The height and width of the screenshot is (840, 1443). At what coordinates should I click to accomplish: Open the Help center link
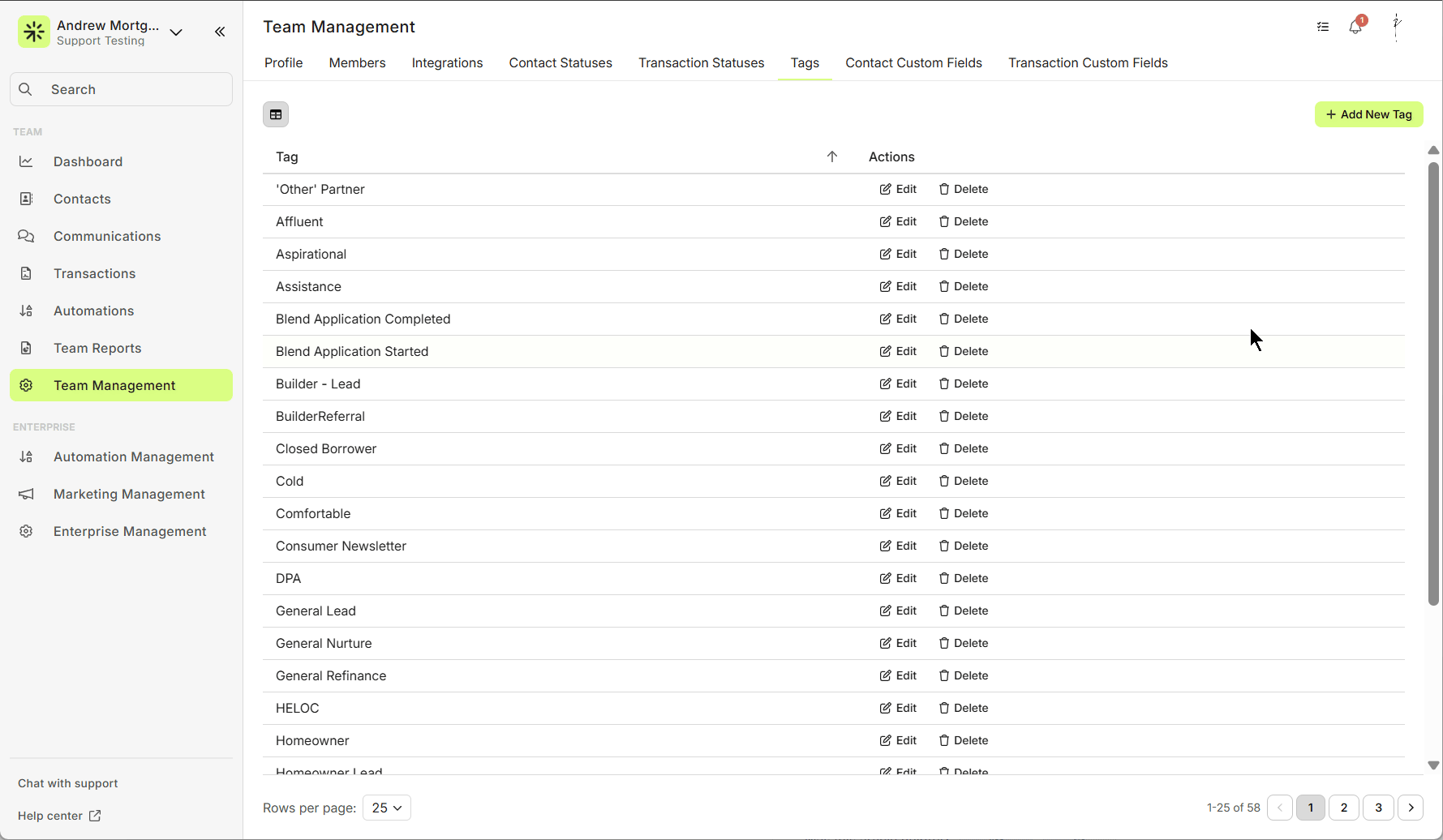[59, 816]
